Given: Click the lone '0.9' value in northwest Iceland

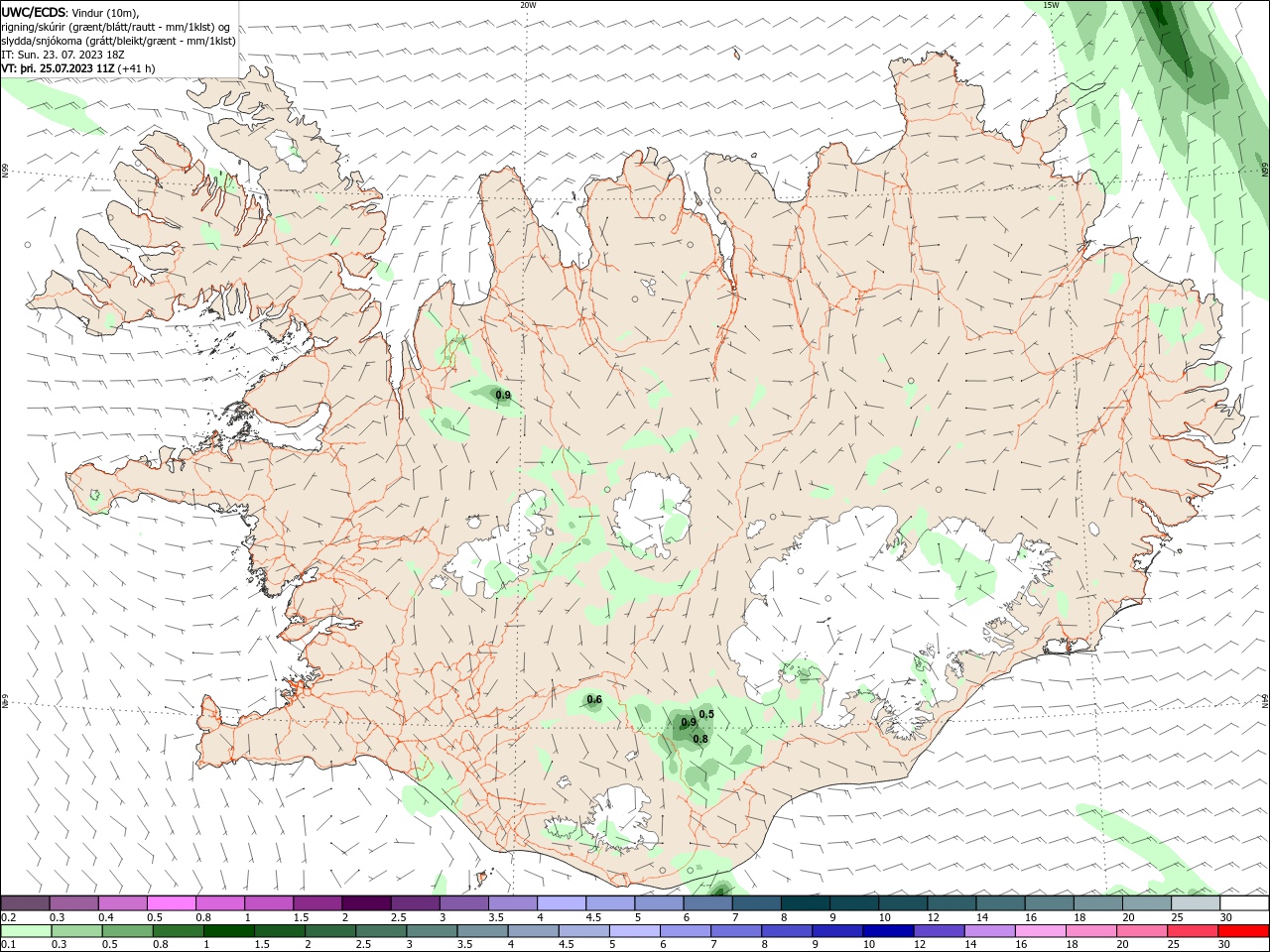Looking at the screenshot, I should [503, 395].
